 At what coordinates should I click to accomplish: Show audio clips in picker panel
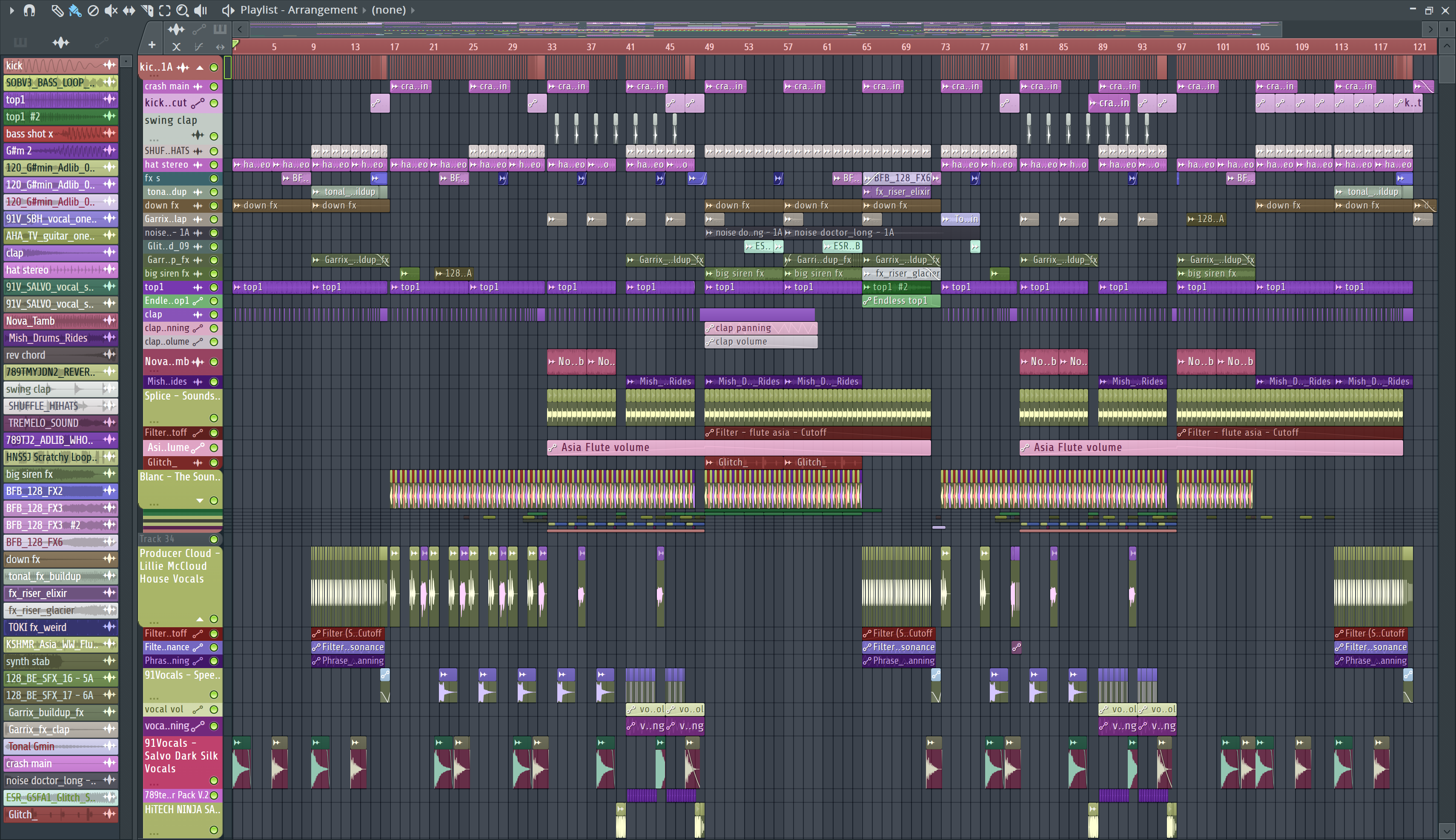[x=60, y=42]
